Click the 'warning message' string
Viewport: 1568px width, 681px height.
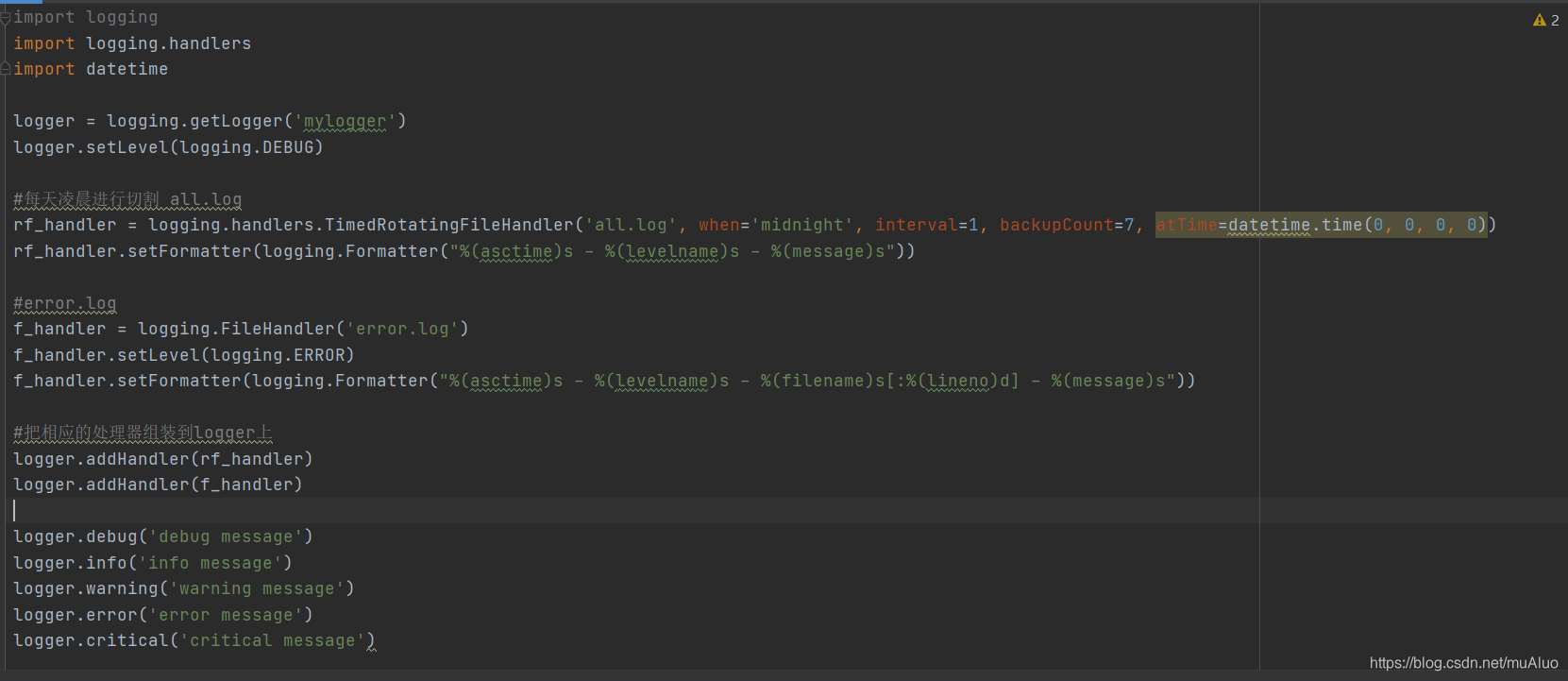(x=257, y=588)
